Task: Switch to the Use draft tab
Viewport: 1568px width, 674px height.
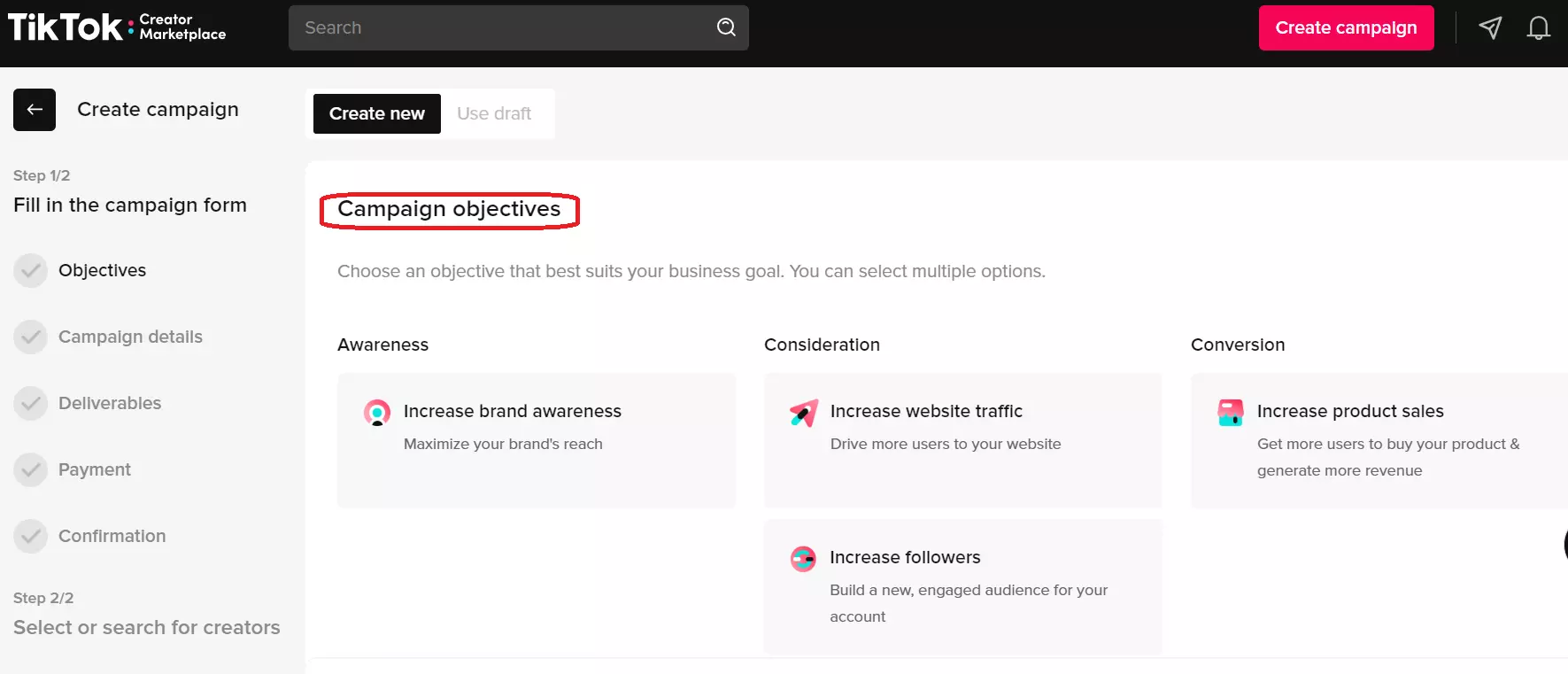Action: 494,113
